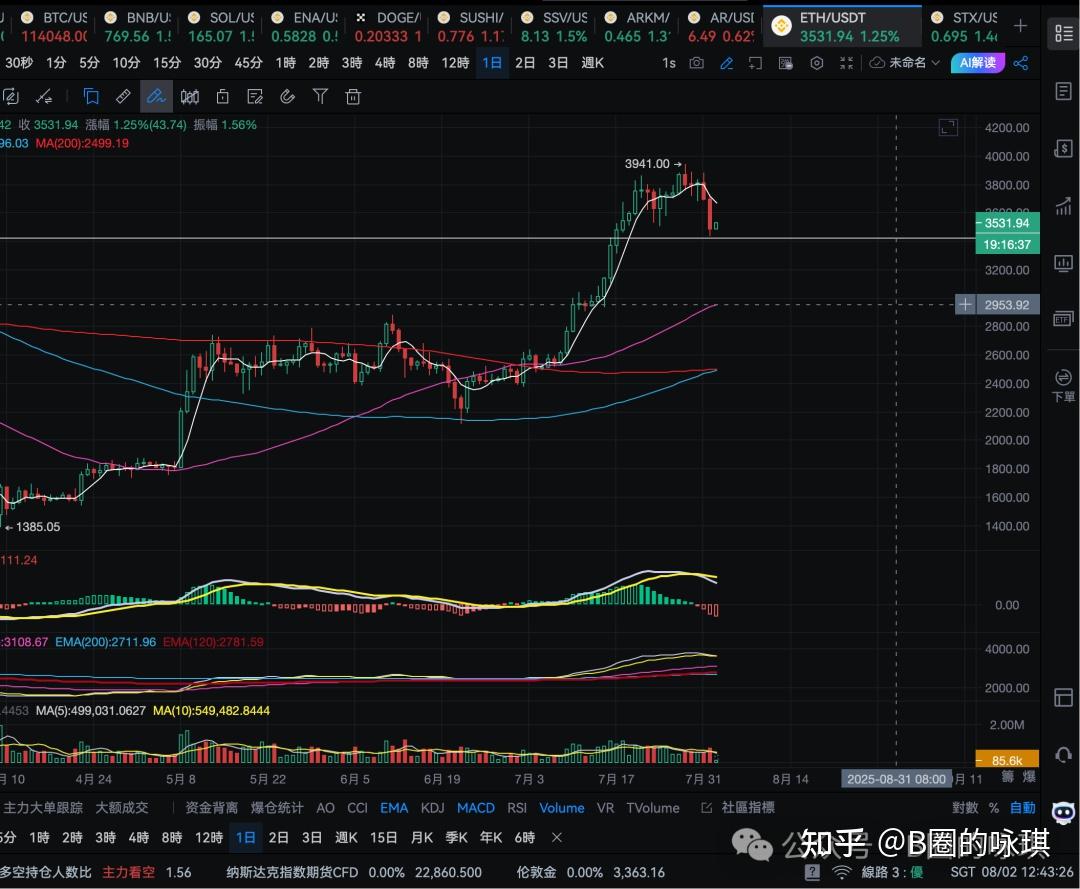1080x889 pixels.
Task: Click the help question mark icon
Action: click(x=812, y=872)
